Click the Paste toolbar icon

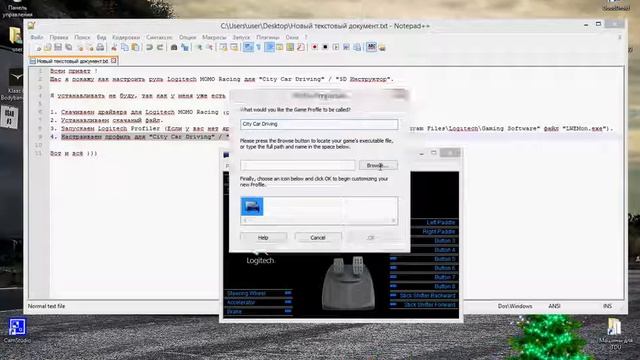point(135,48)
